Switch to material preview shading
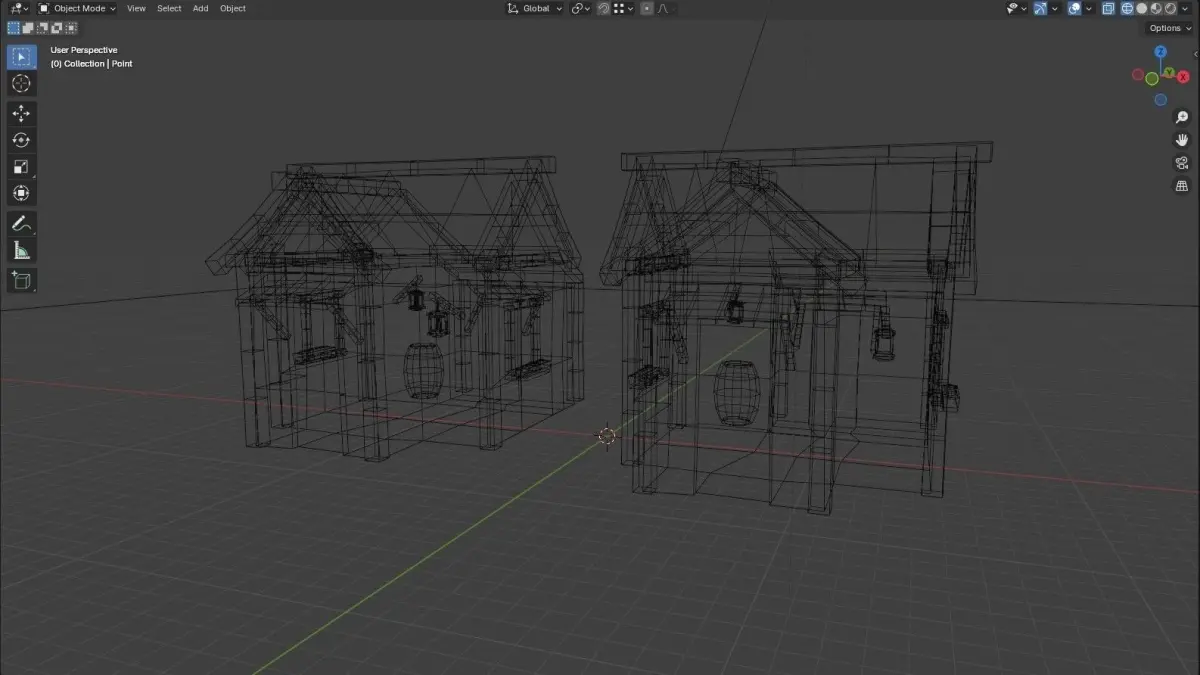1200x675 pixels. [1156, 8]
